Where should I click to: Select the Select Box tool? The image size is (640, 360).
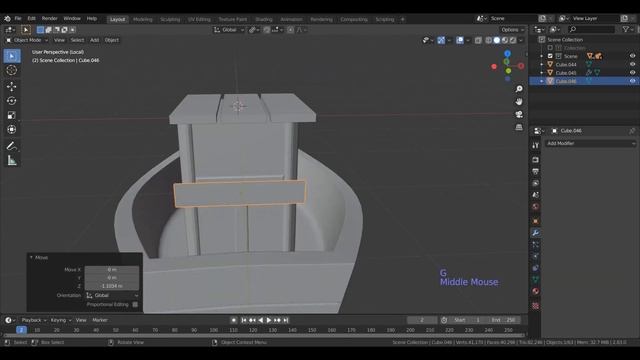click(12, 56)
